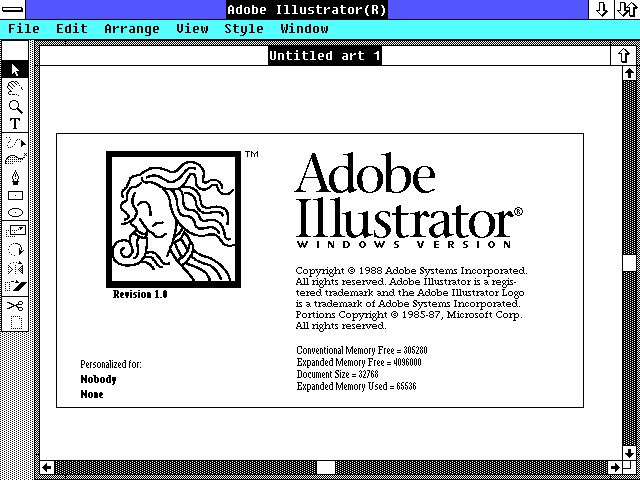Select the Oval tool
This screenshot has height=480, width=640.
[15, 212]
